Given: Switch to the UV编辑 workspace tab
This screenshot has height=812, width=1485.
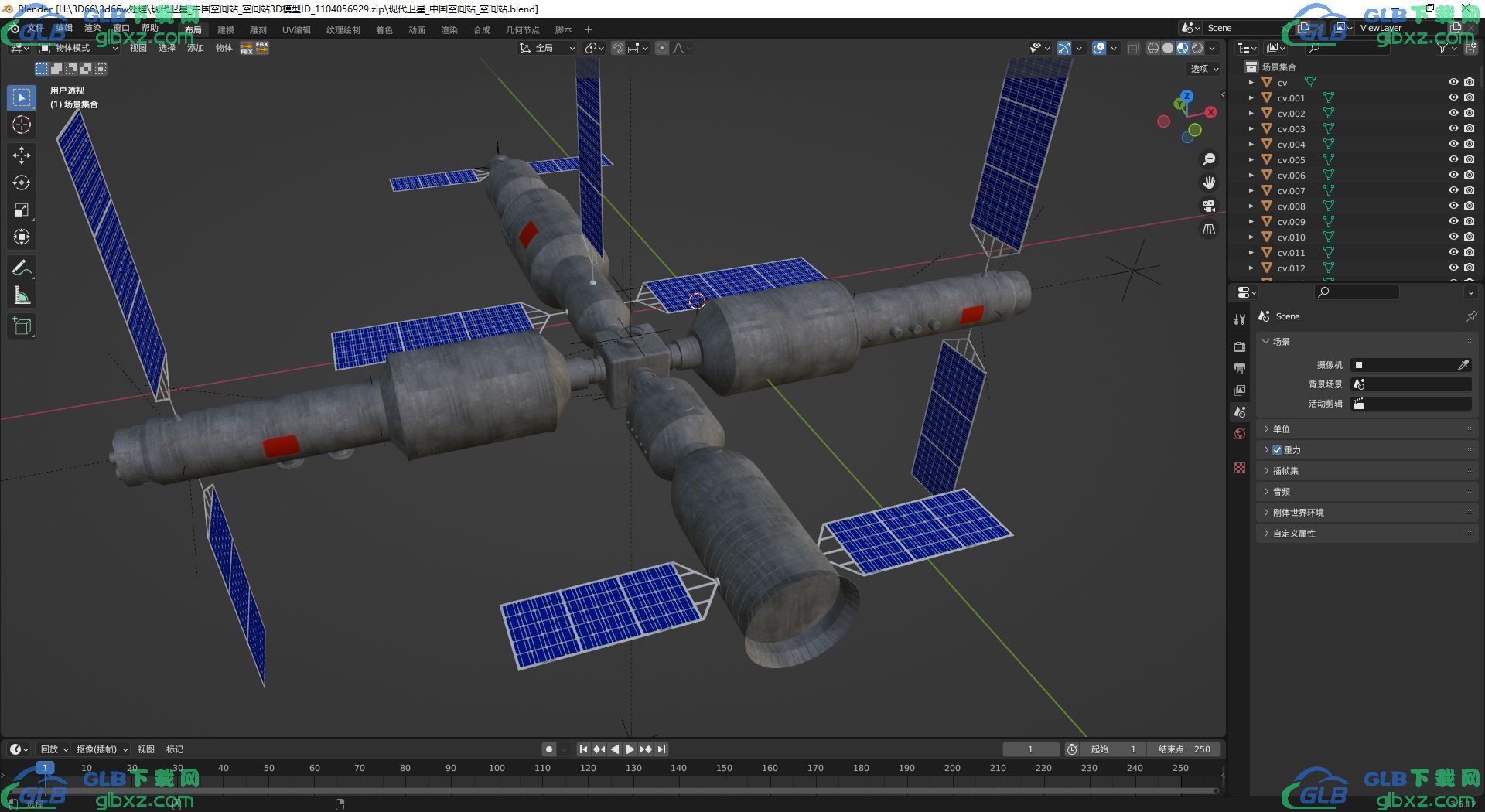Looking at the screenshot, I should [296, 30].
